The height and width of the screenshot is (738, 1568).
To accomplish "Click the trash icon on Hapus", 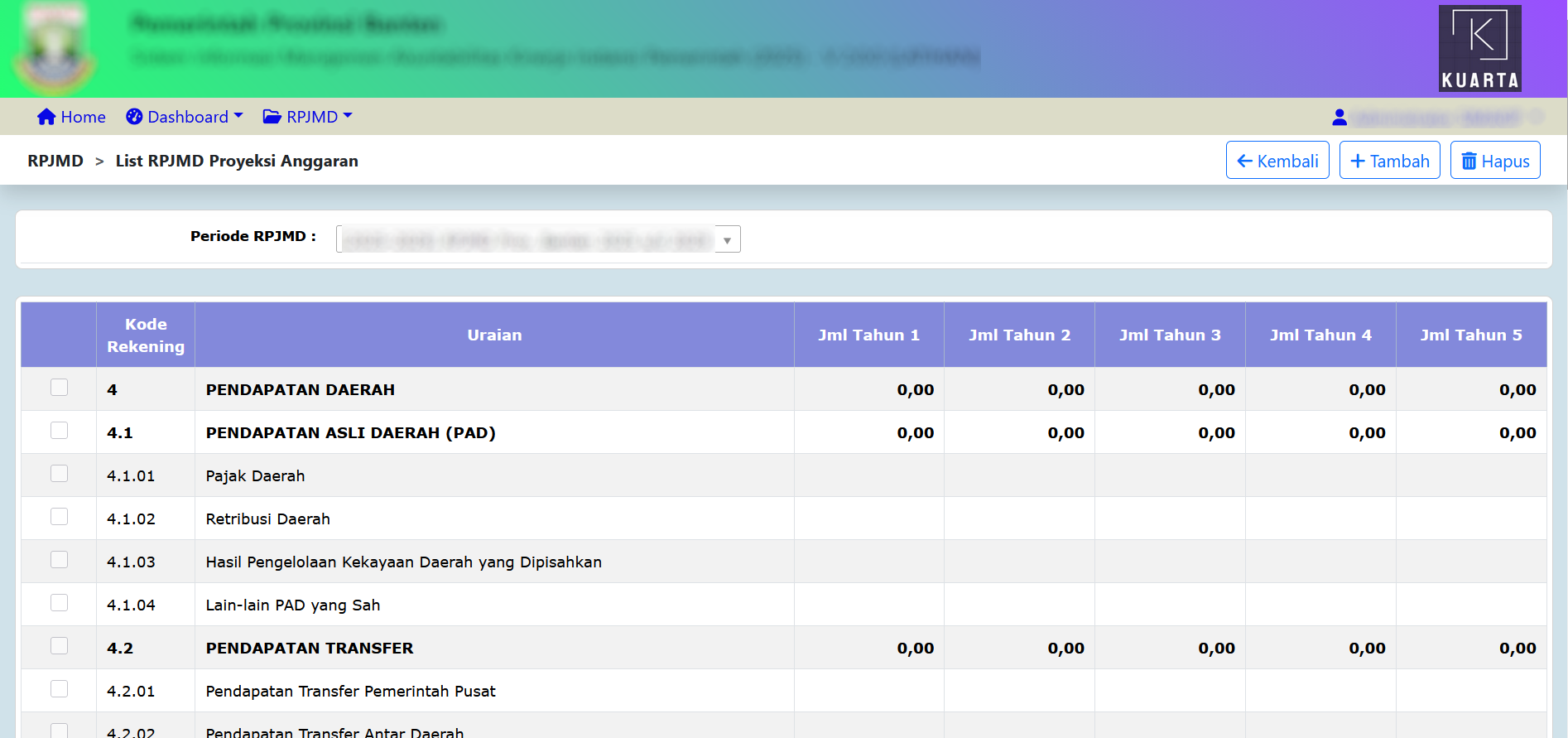I will tap(1469, 161).
